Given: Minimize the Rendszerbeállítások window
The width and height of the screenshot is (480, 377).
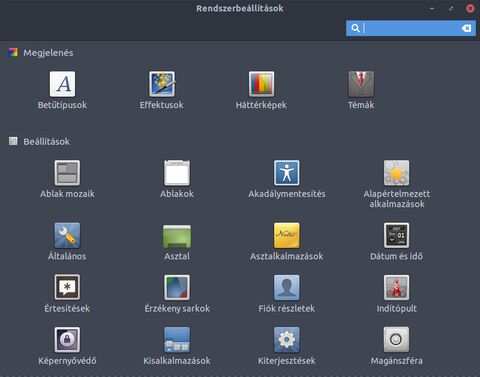Looking at the screenshot, I should (x=432, y=9).
